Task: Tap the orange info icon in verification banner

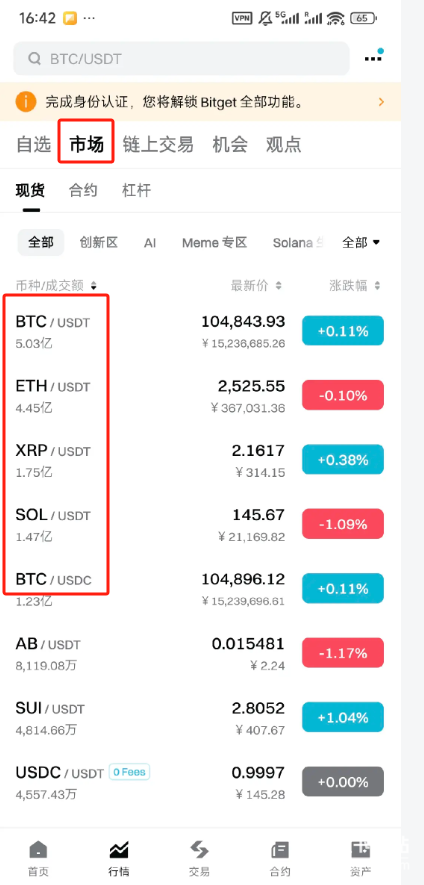Action: [x=26, y=102]
